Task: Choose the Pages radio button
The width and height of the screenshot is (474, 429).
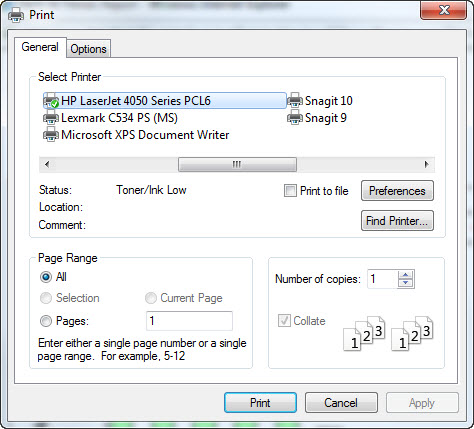Action: point(46,321)
